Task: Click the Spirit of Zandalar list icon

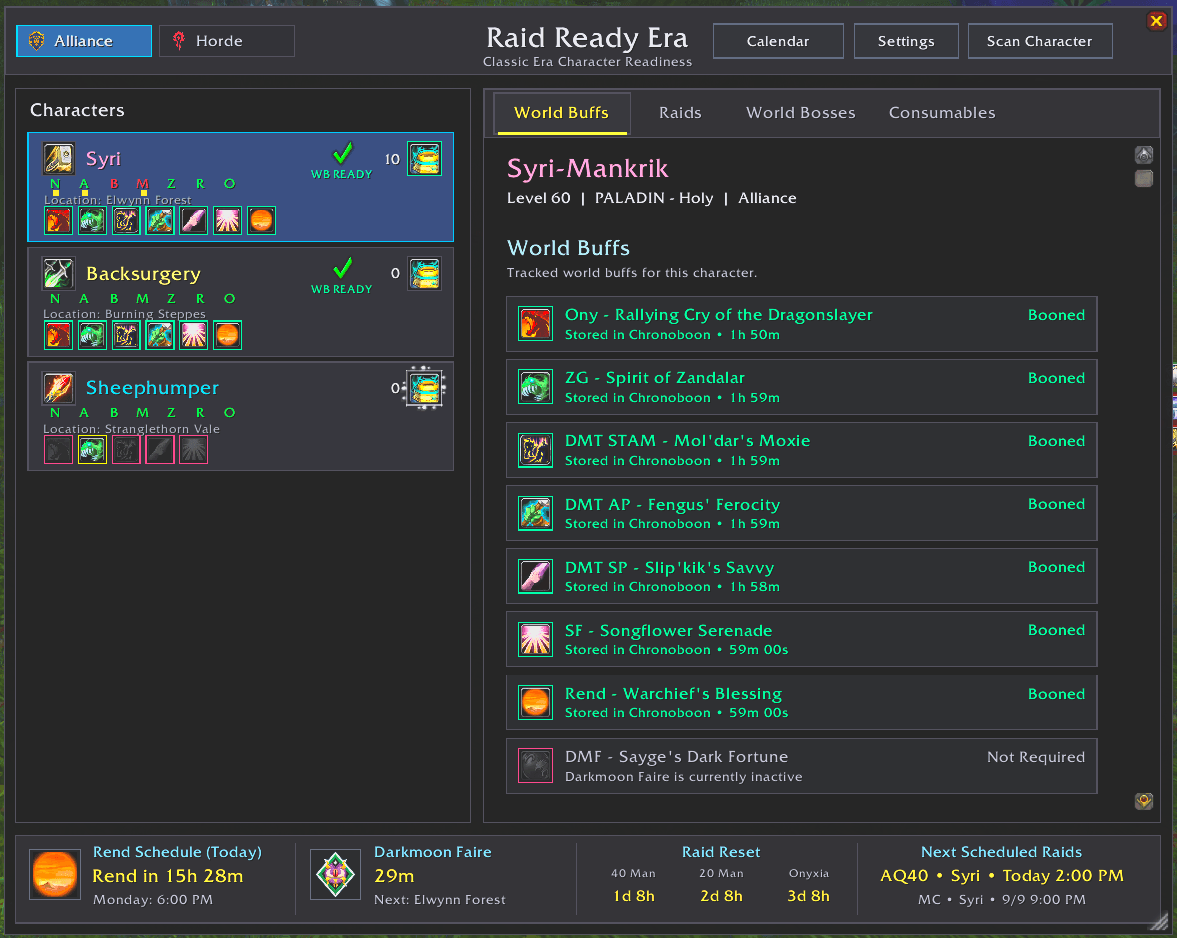Action: tap(536, 387)
